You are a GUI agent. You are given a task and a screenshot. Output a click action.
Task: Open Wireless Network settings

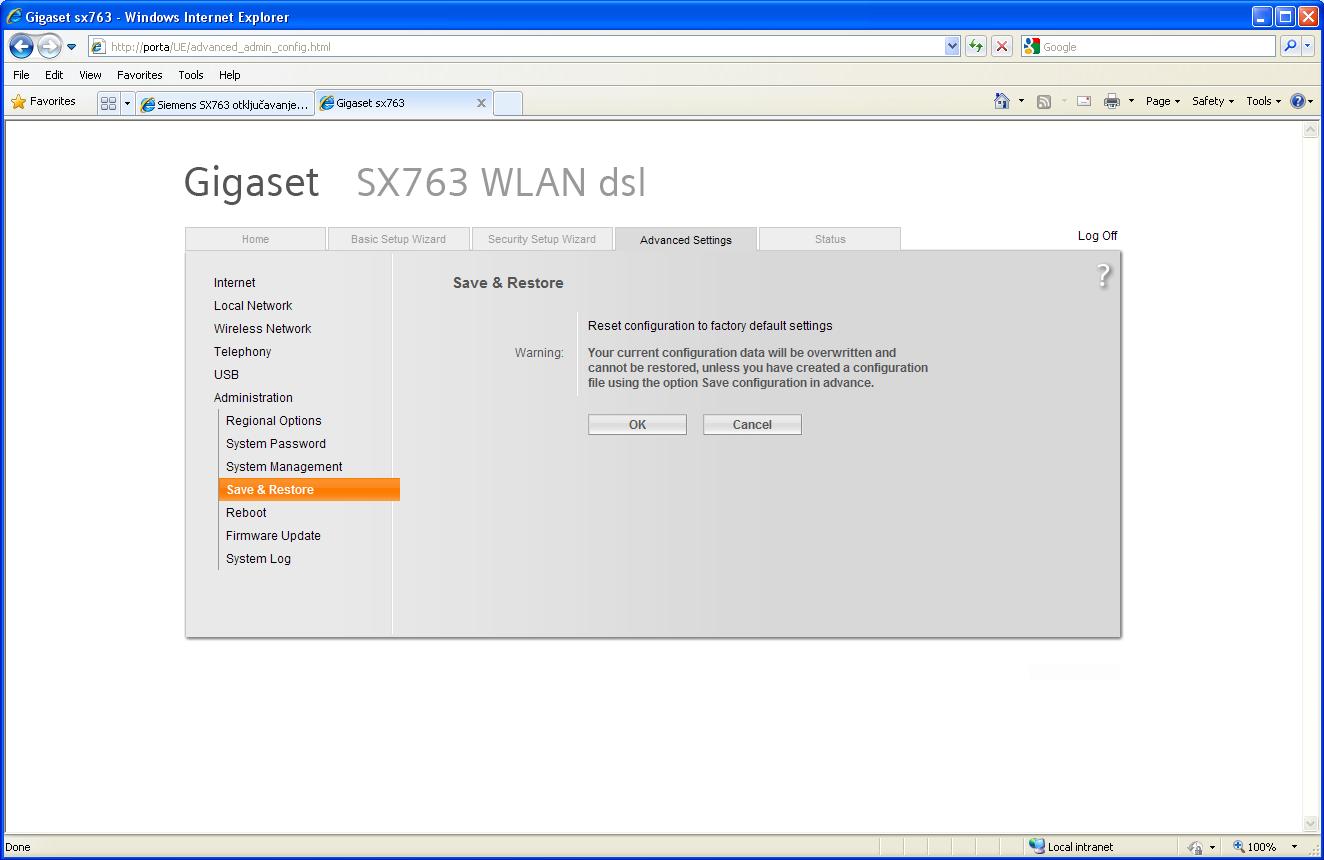[262, 329]
